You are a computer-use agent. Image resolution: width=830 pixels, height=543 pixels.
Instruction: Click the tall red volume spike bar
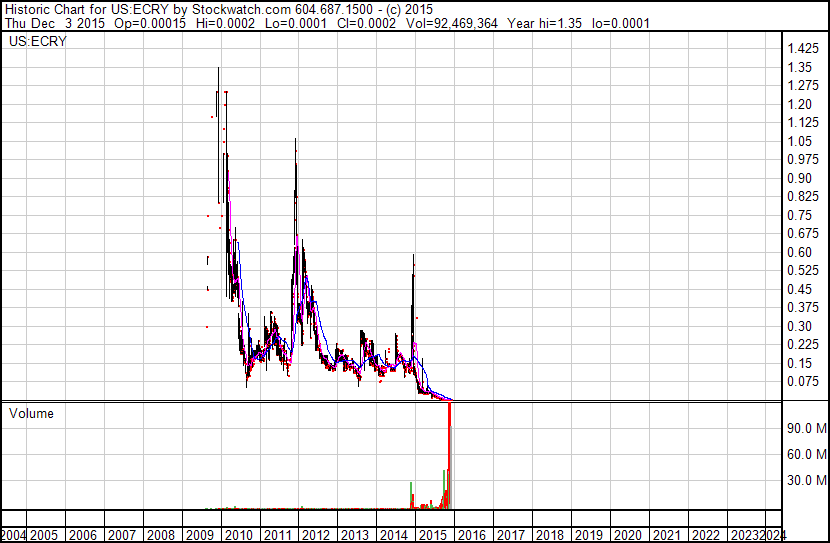click(x=449, y=450)
